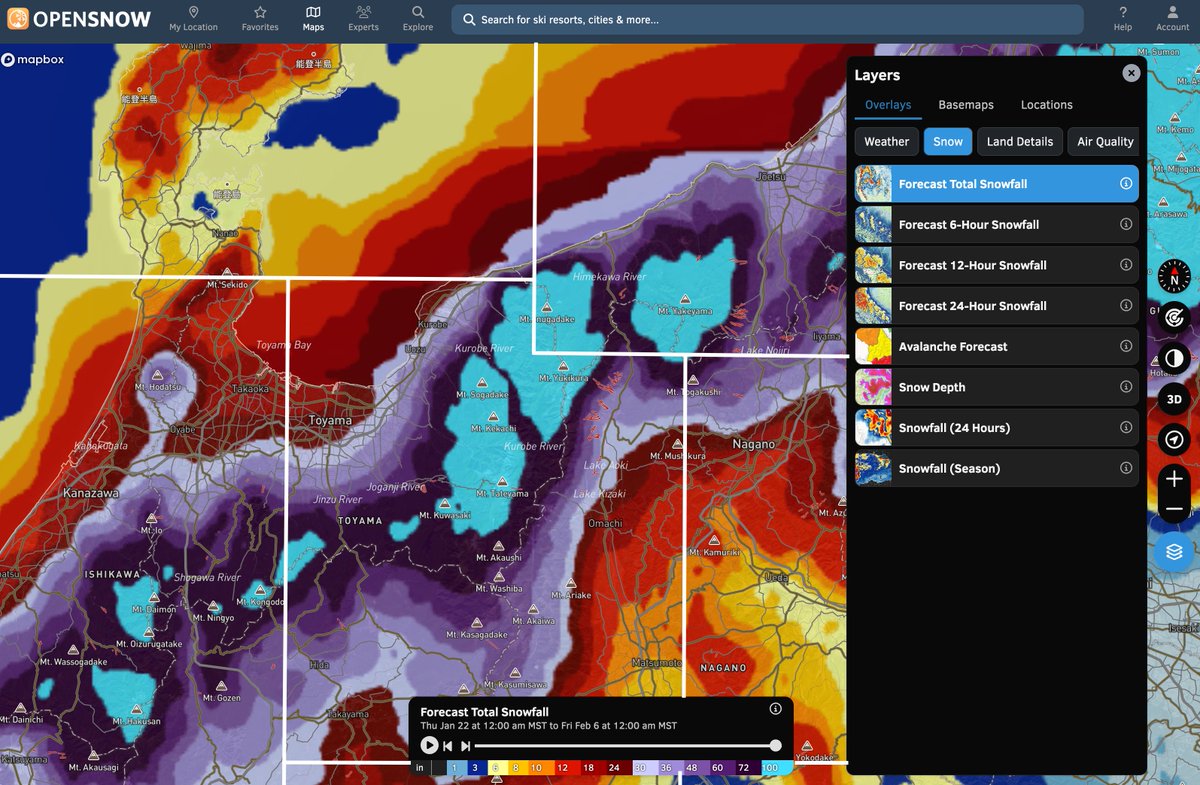
Task: Select the Land Details overlay category
Action: coord(1020,142)
